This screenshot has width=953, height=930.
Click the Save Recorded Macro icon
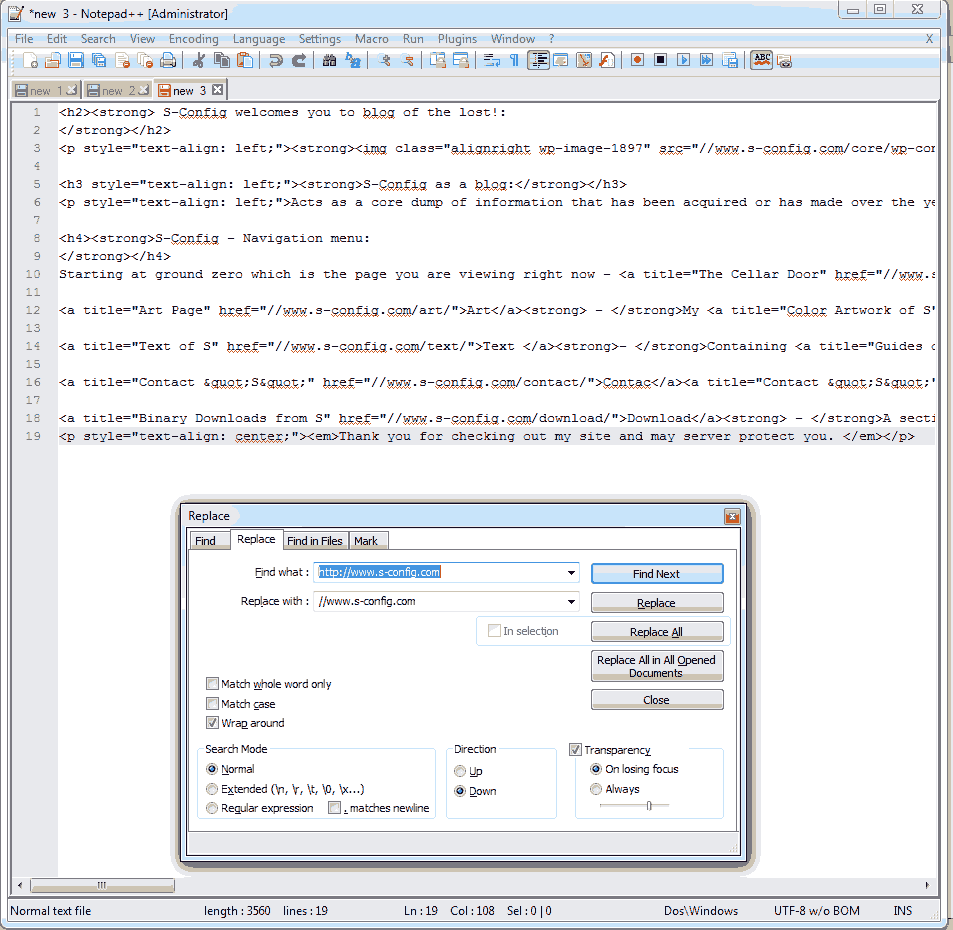click(729, 60)
